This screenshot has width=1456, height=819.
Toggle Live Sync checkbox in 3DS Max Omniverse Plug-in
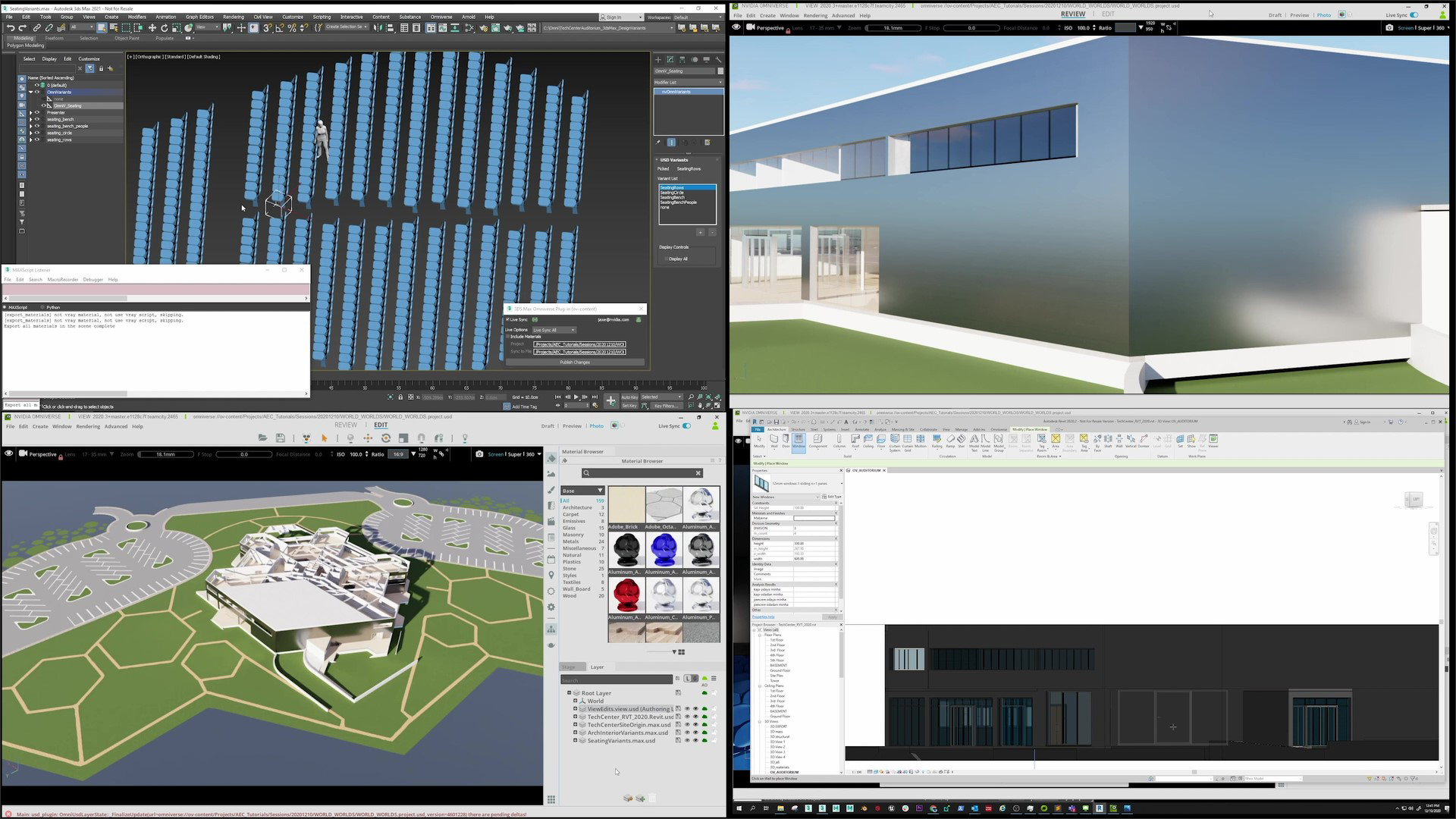(x=508, y=319)
